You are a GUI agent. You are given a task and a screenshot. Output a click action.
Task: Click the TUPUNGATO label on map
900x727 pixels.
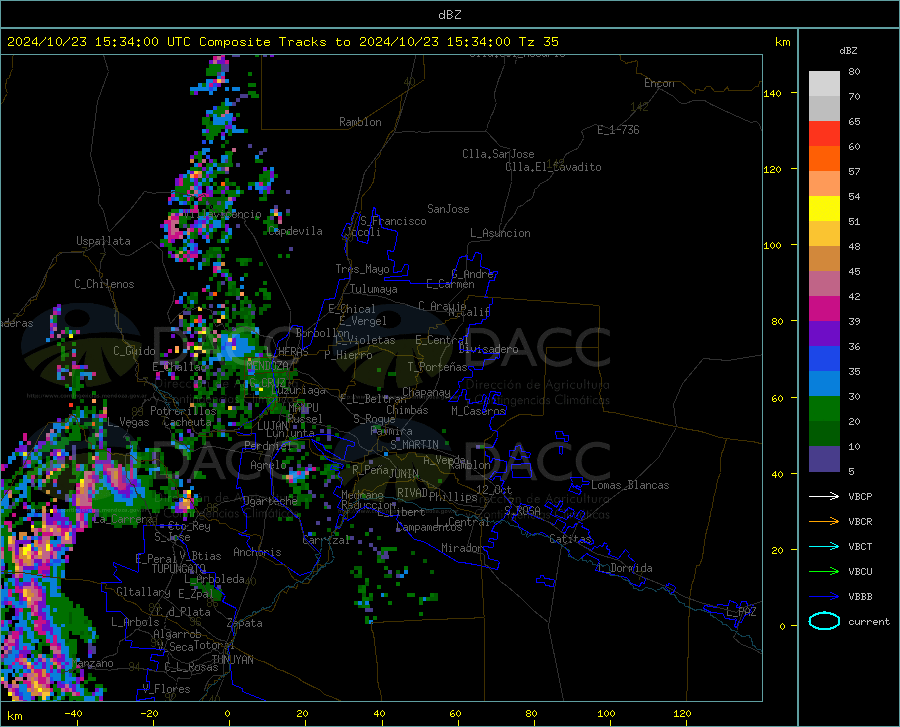(179, 569)
